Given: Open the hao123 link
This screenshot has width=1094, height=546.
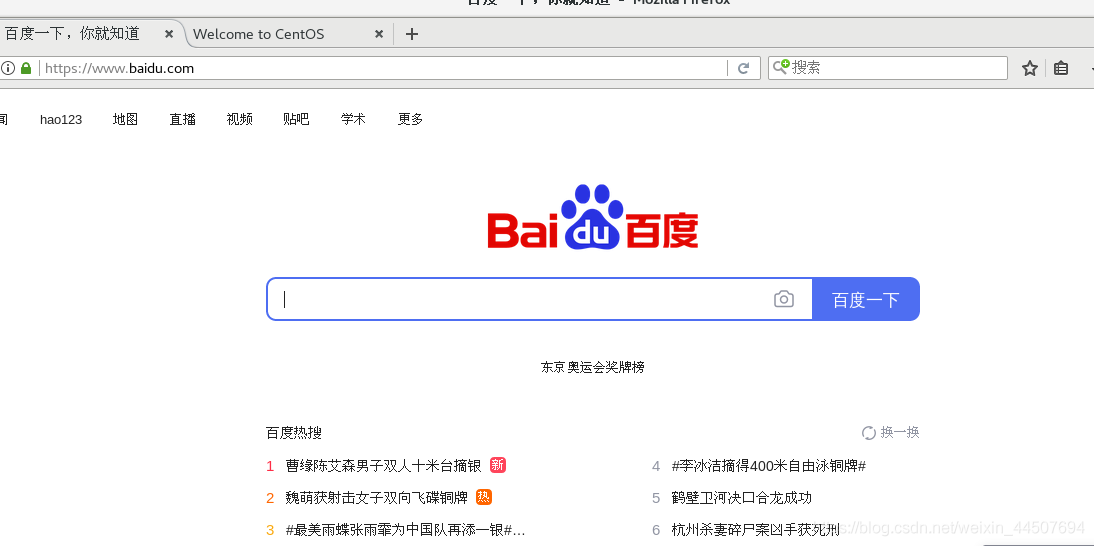Looking at the screenshot, I should 61,119.
